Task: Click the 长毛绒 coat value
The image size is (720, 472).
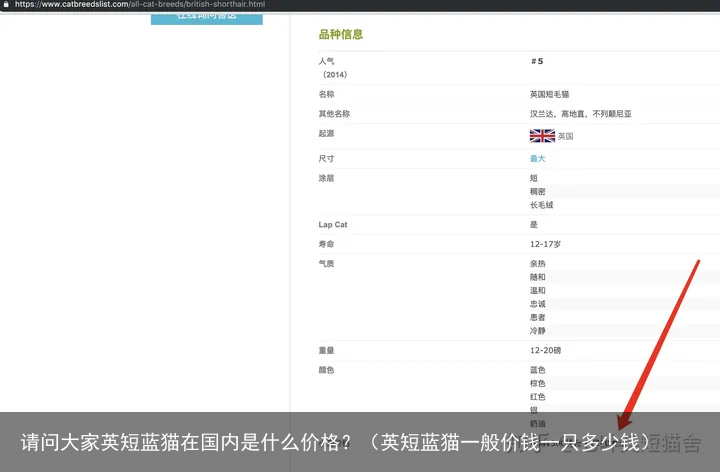Action: (541, 205)
